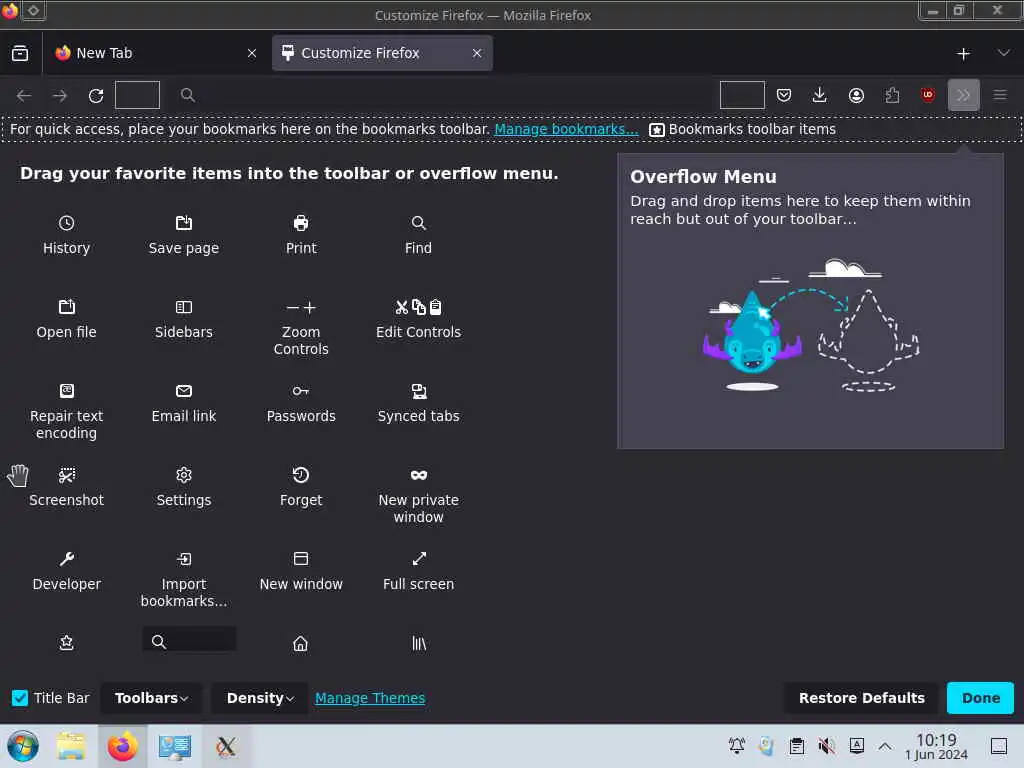Close the Customize Firefox tab
This screenshot has height=768, width=1024.
pos(477,54)
